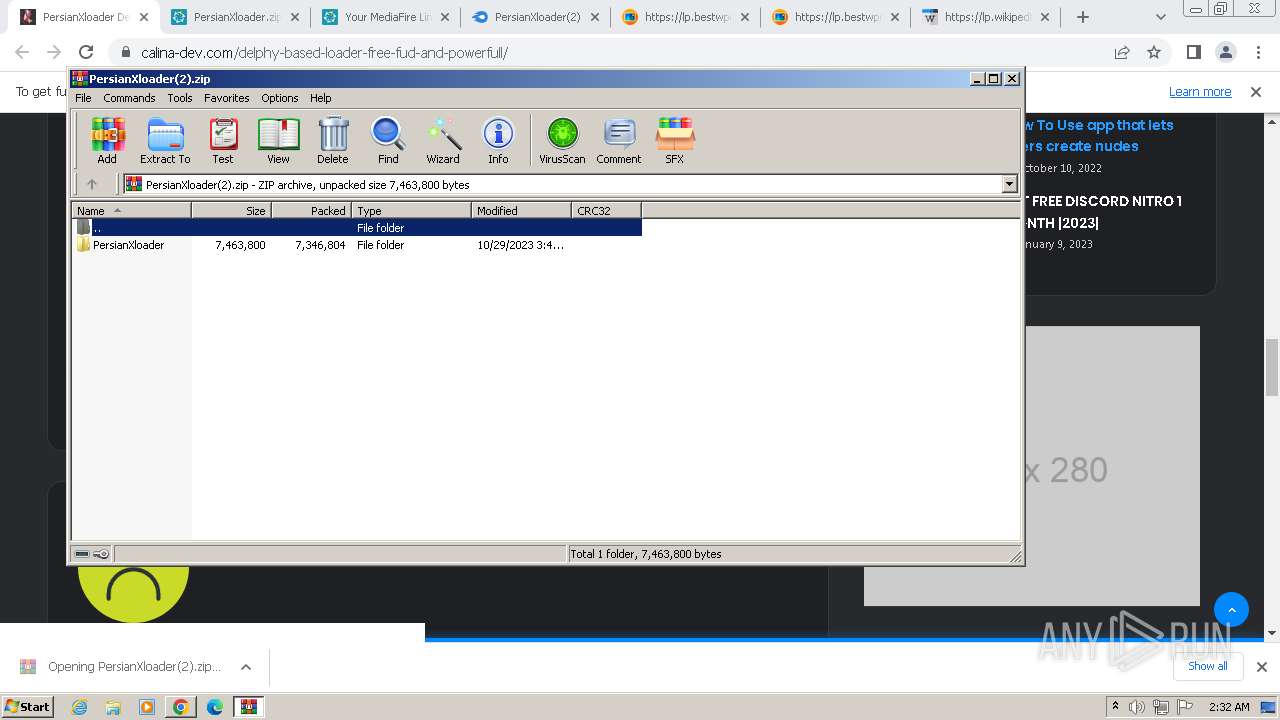Open Chrome from the taskbar
Screen dimensions: 1280x720
(x=180, y=707)
